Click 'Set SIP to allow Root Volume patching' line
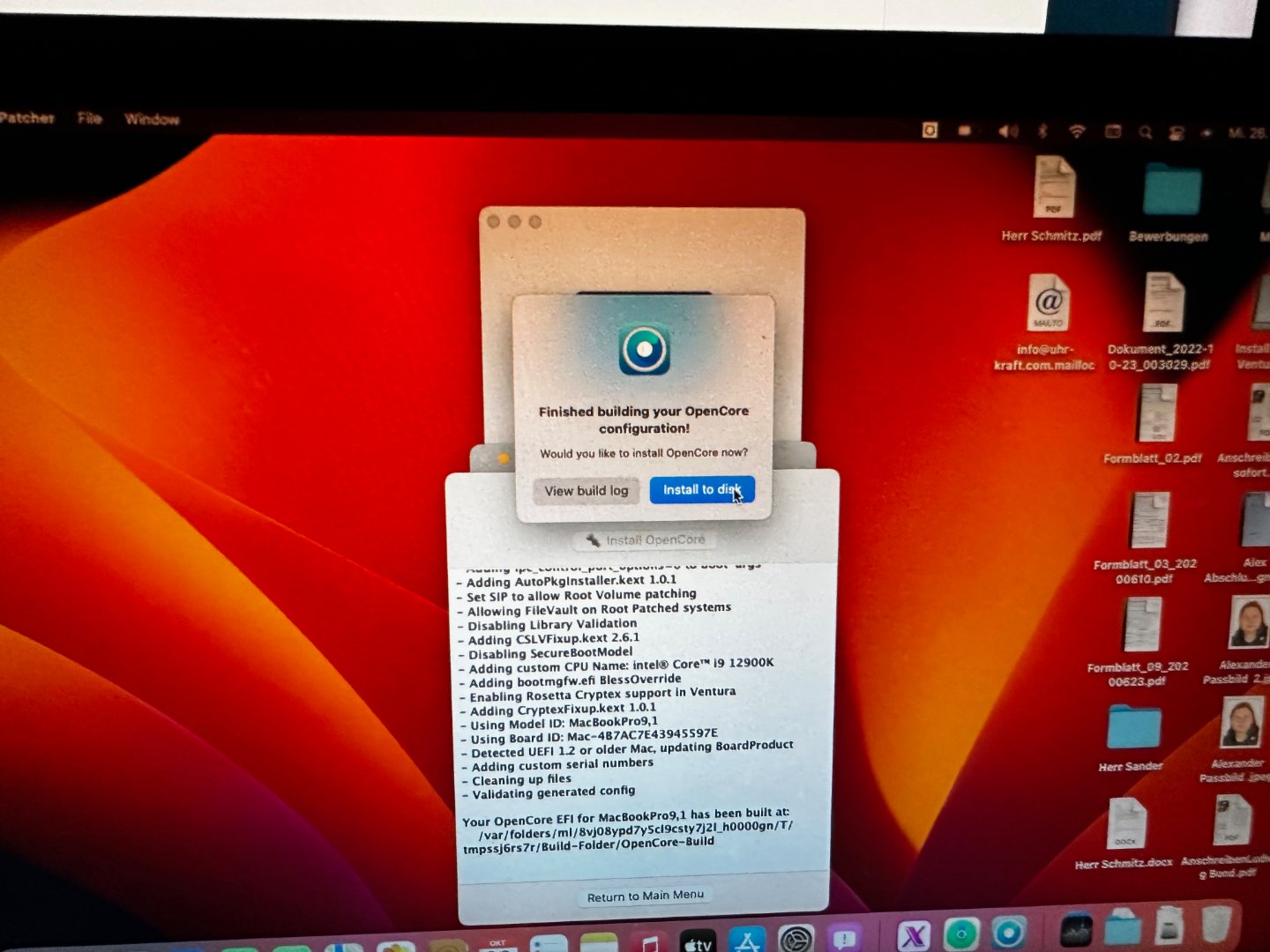This screenshot has width=1270, height=952. 577,595
